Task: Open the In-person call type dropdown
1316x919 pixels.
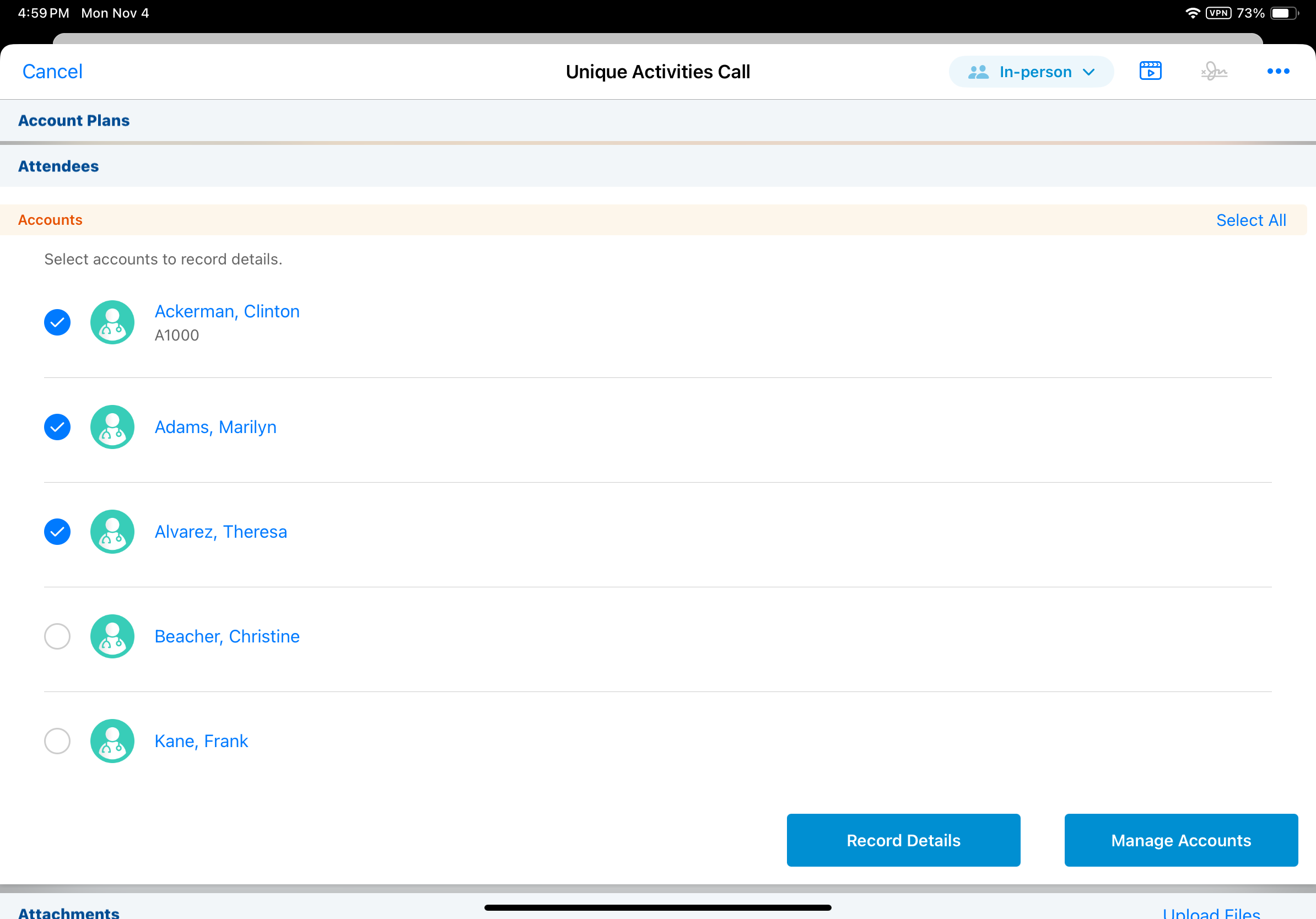Action: point(1031,72)
